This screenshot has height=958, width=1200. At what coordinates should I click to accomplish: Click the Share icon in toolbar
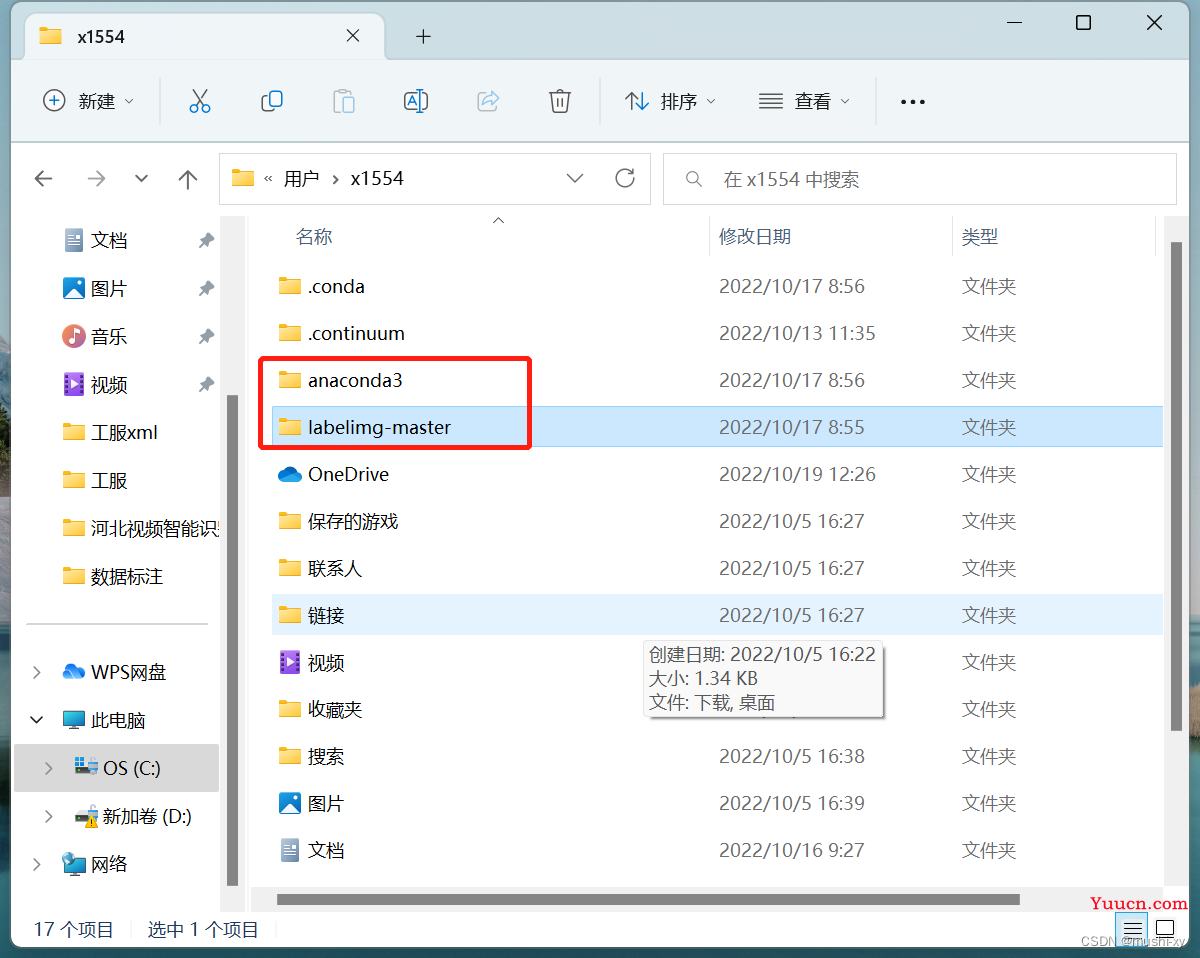pyautogui.click(x=488, y=101)
